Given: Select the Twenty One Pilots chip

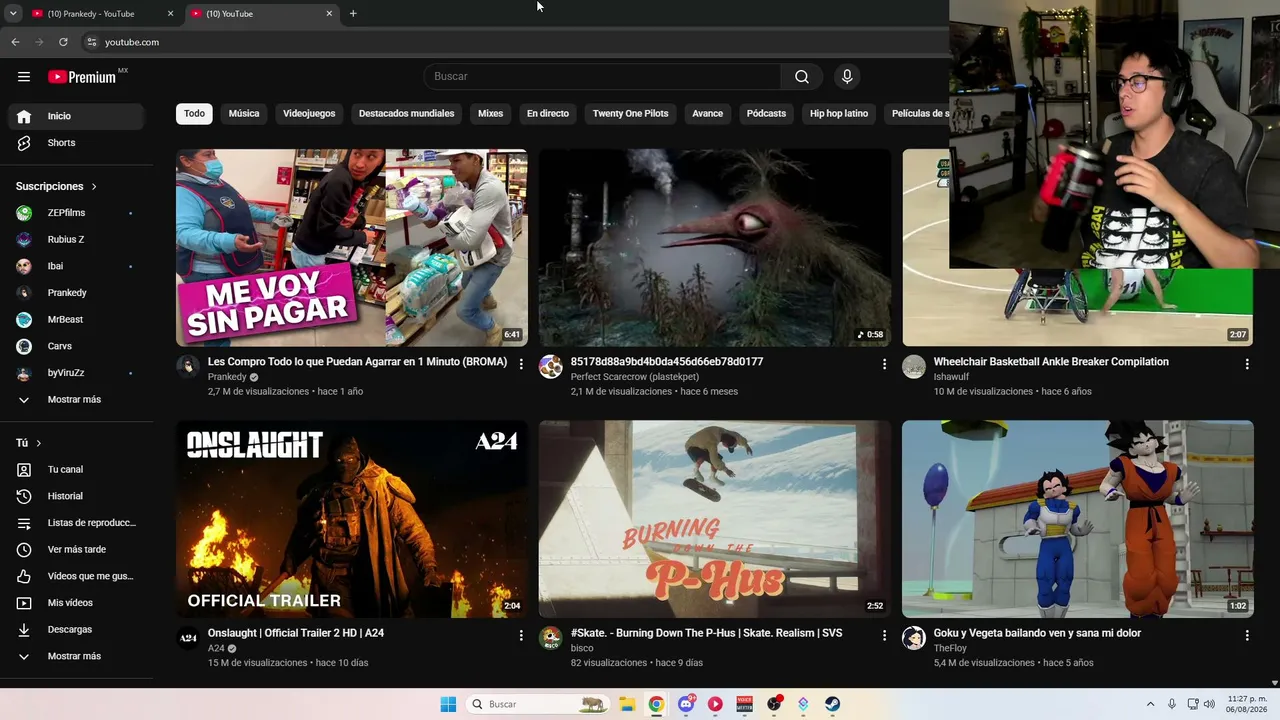Looking at the screenshot, I should point(630,114).
